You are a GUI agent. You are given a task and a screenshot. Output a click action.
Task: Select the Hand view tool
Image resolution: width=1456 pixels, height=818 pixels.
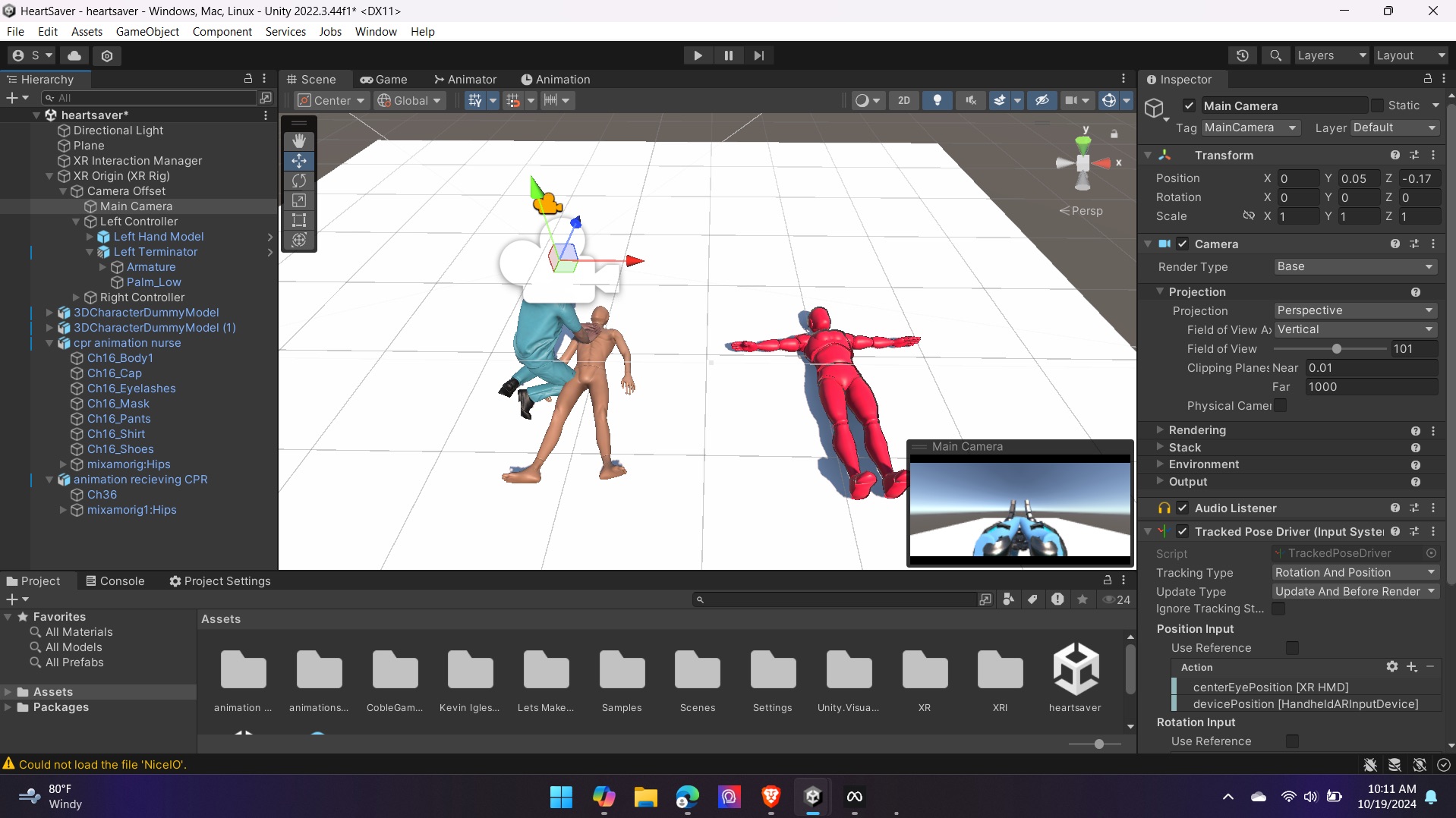click(299, 141)
